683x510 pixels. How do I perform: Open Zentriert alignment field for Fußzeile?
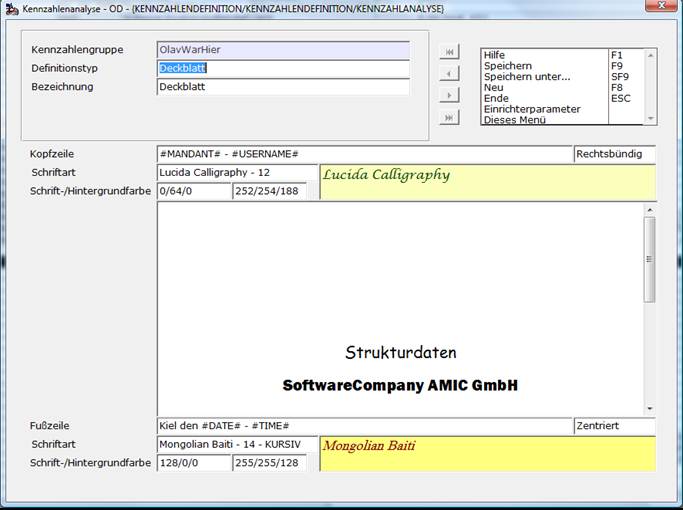615,426
